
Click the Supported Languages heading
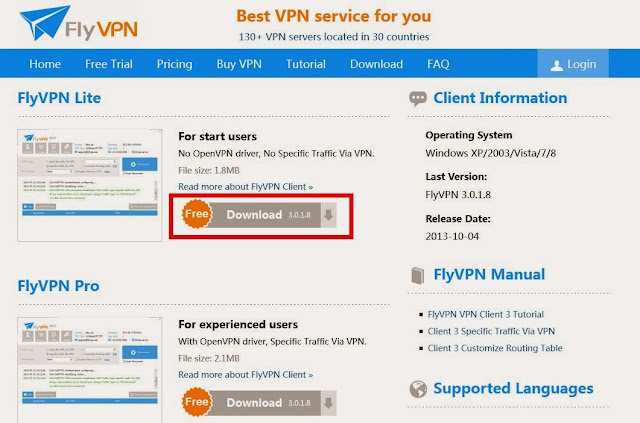[513, 389]
